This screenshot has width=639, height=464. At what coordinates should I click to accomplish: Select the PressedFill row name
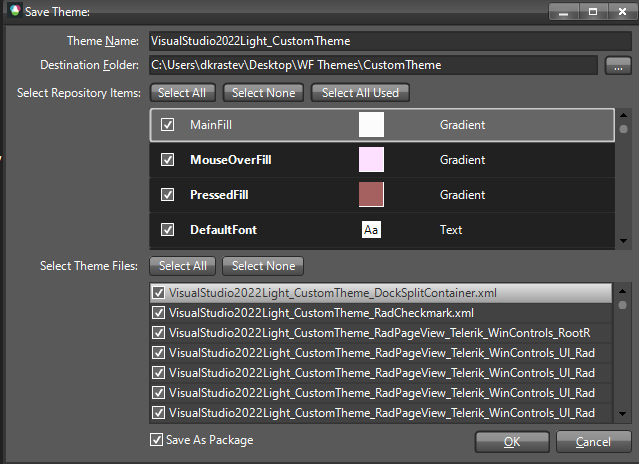tap(219, 195)
